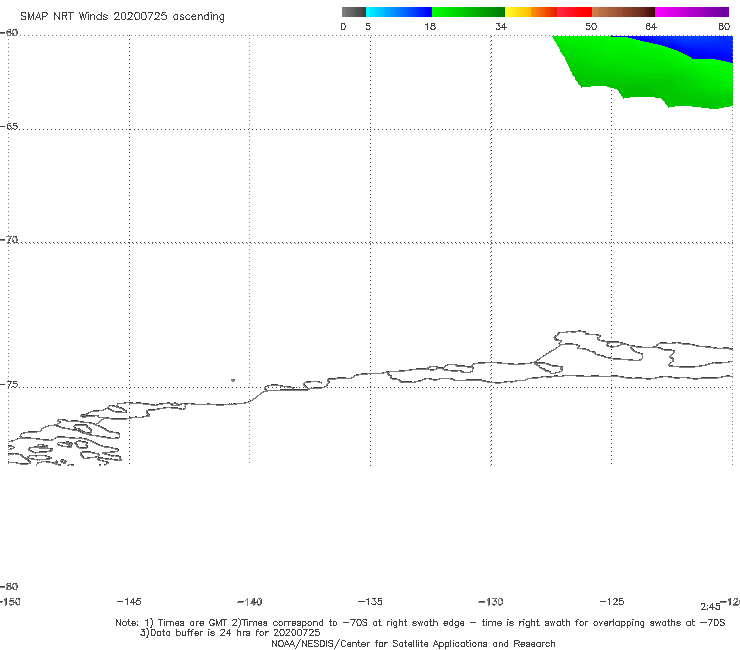Select the gray 0-5 segment of the color bar
The image size is (740, 650).
click(353, 12)
